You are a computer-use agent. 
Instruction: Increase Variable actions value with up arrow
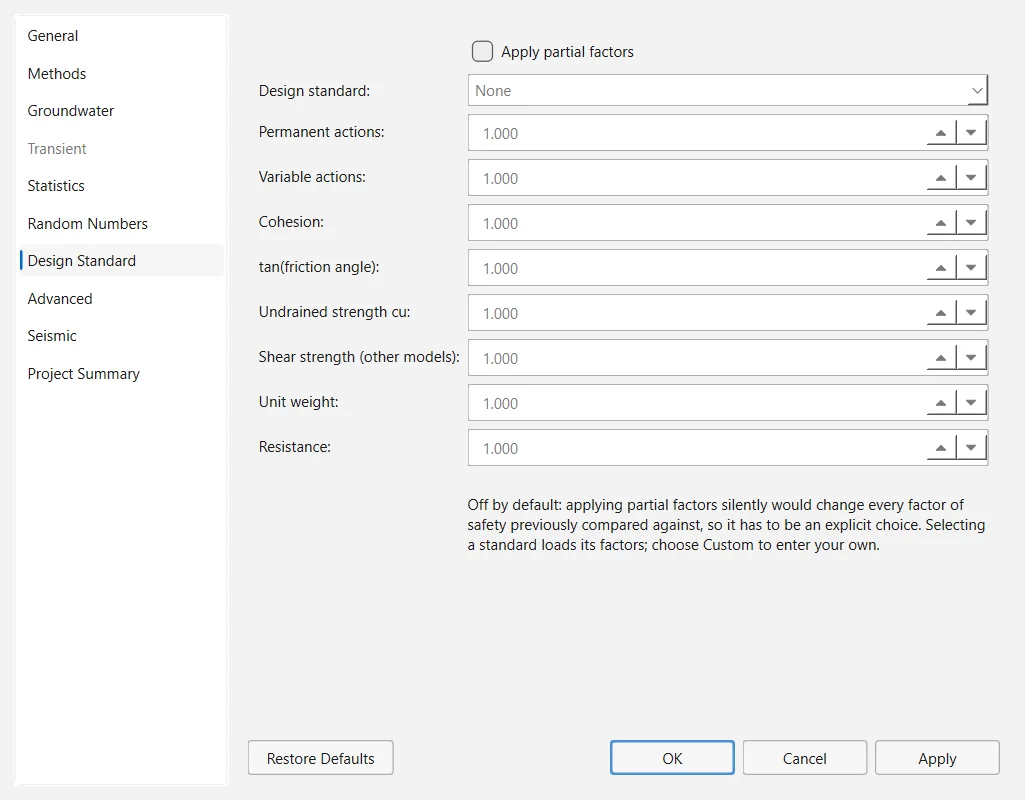941,178
